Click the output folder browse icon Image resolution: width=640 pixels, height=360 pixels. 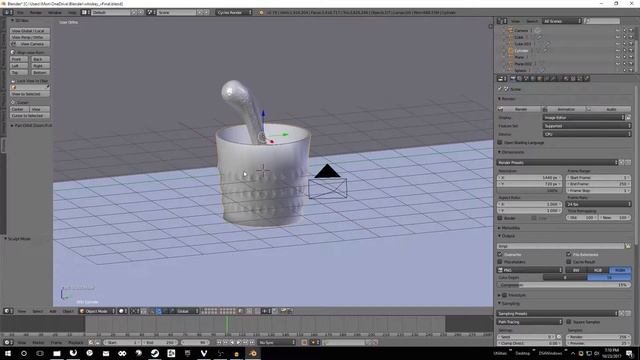[x=628, y=246]
